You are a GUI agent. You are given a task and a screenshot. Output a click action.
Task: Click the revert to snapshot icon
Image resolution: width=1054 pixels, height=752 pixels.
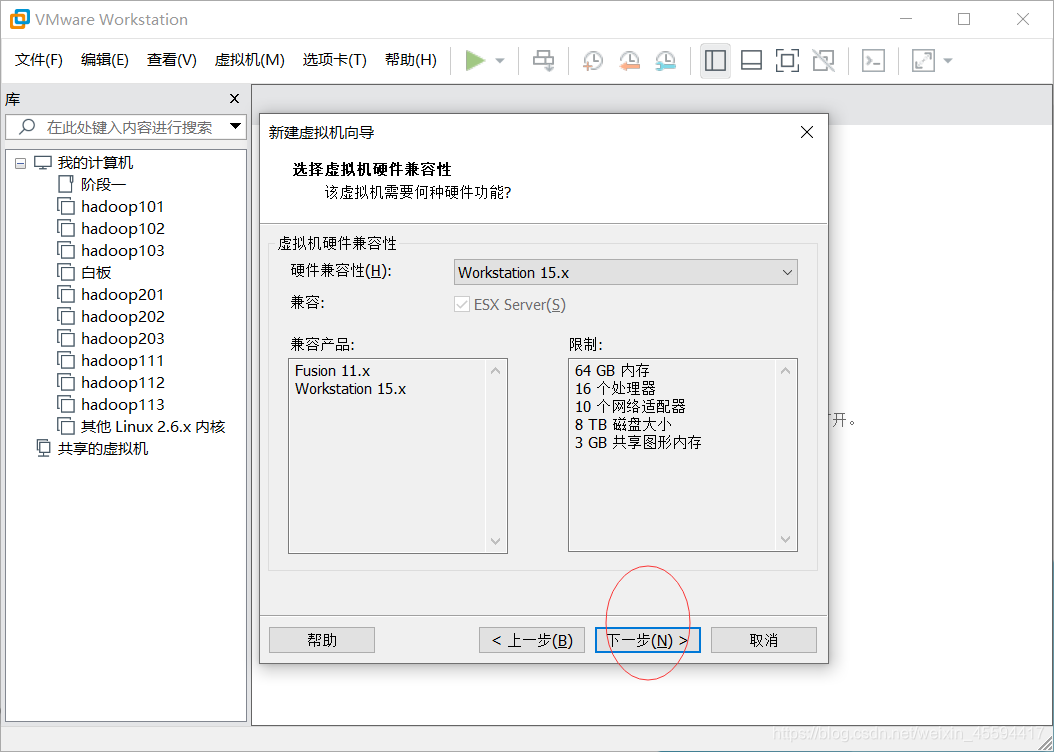coord(629,60)
